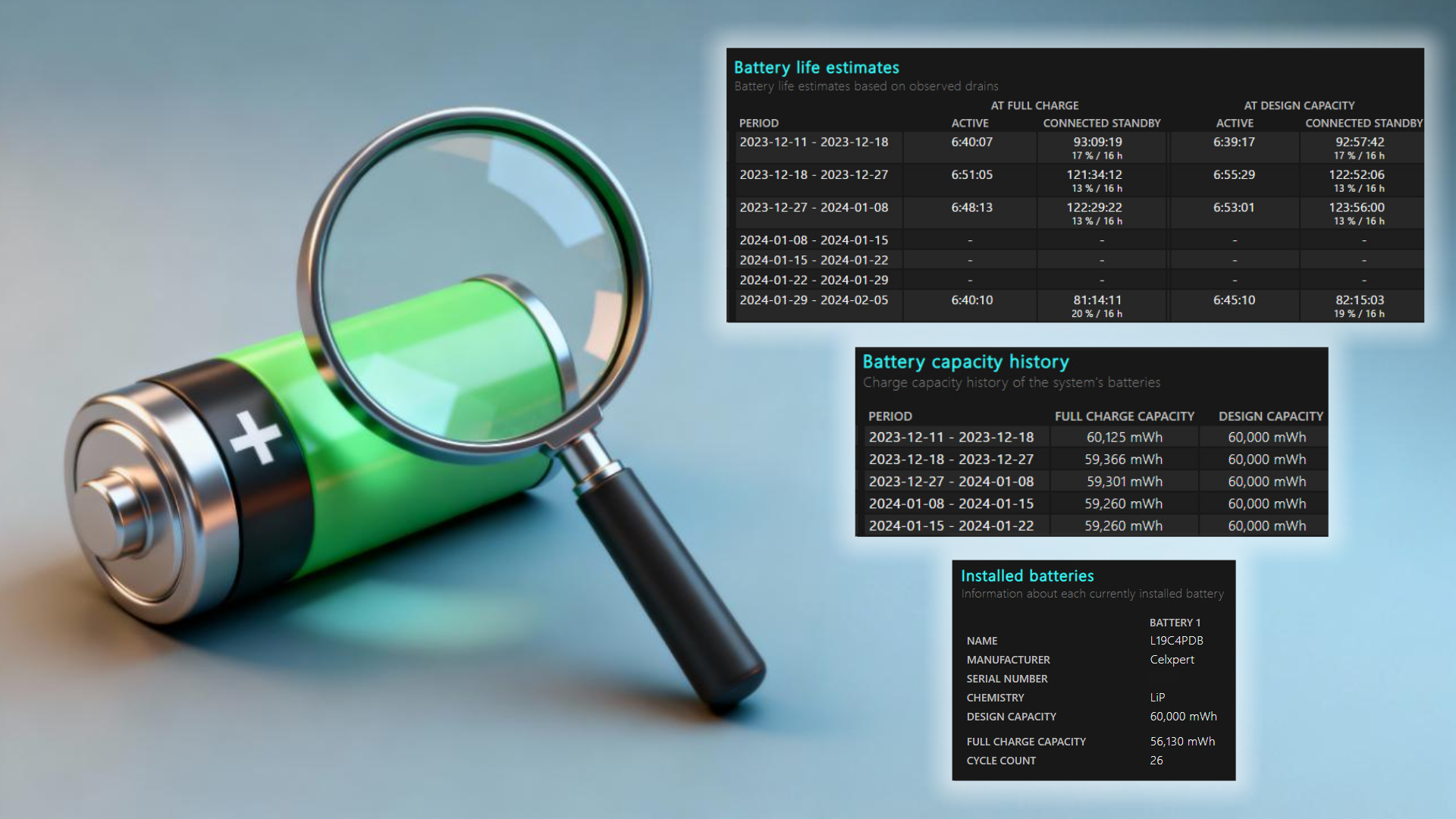
Task: Click manufacturer value Celxpert
Action: click(x=1172, y=660)
